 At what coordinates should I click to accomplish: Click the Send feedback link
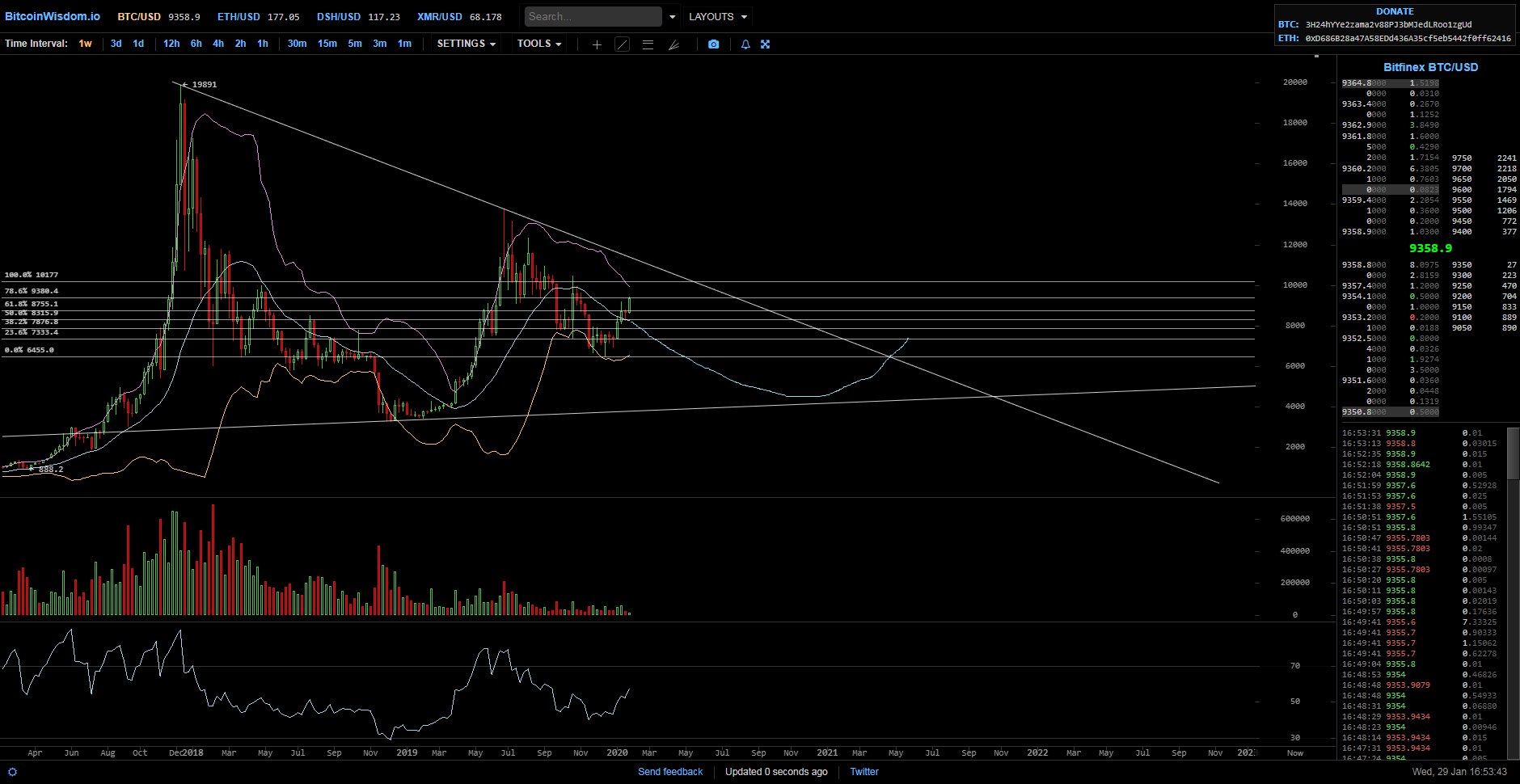coord(670,772)
